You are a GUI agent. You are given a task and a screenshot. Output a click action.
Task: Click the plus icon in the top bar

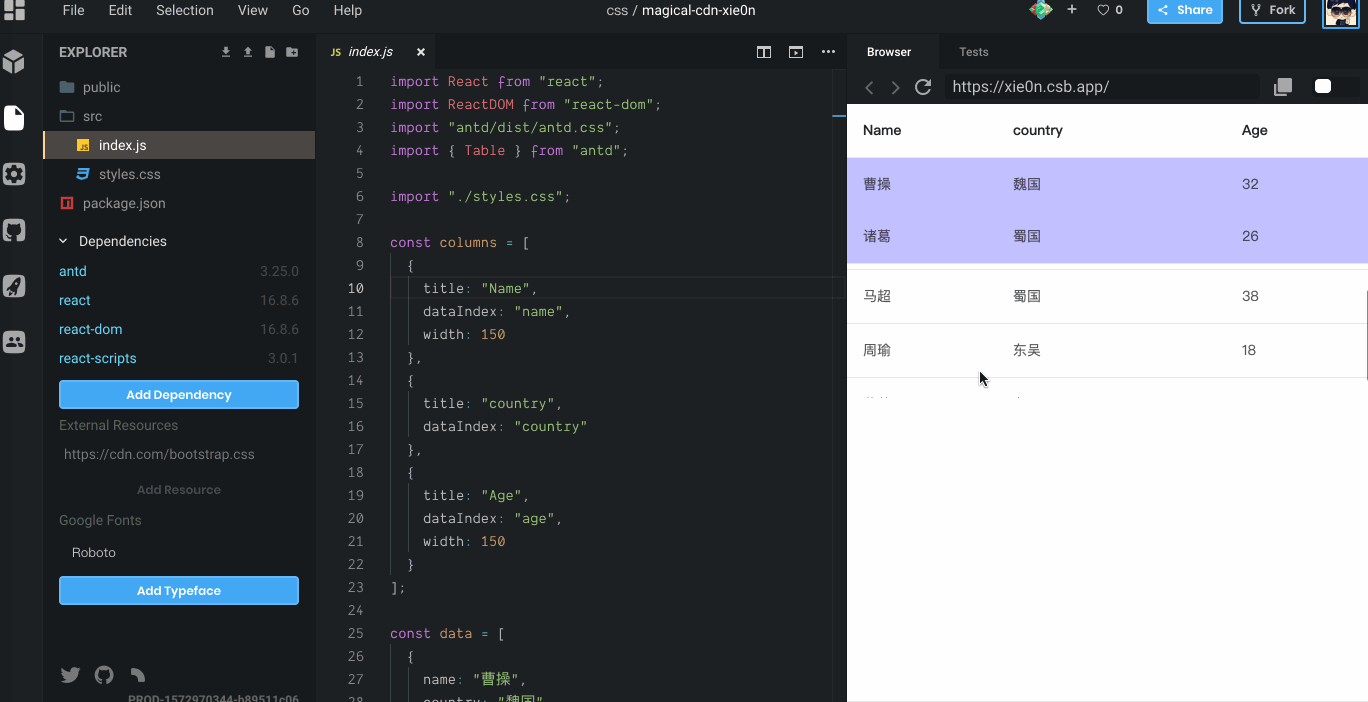[x=1072, y=9]
